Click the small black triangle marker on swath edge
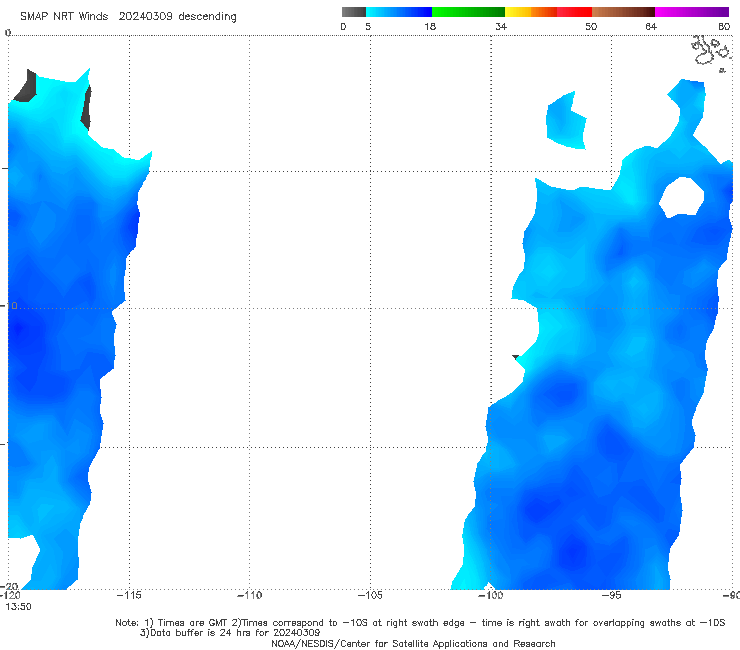Image resolution: width=740 pixels, height=650 pixels. click(515, 357)
